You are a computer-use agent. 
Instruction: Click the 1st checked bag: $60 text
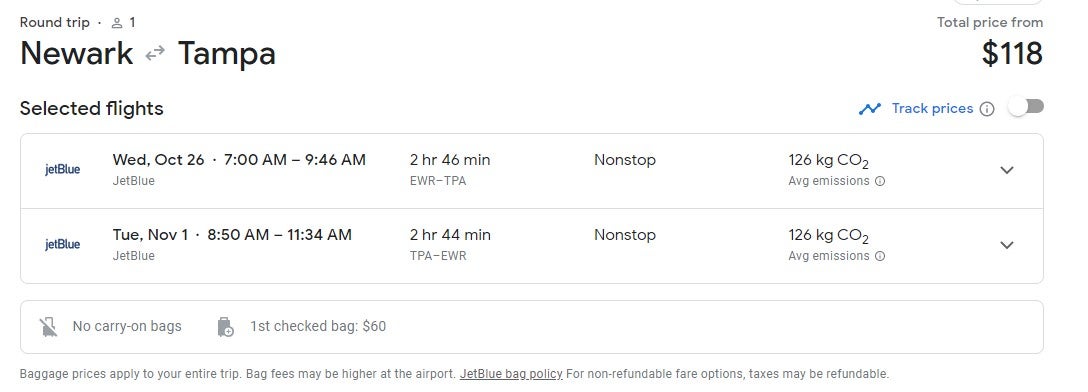[318, 326]
